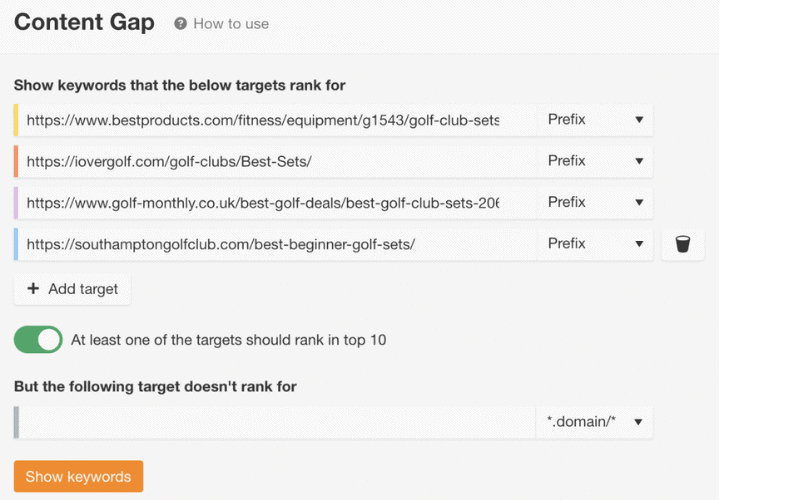Open Prefix dropdown for southamptongolfclub.com target
This screenshot has width=800, height=500.
click(594, 244)
